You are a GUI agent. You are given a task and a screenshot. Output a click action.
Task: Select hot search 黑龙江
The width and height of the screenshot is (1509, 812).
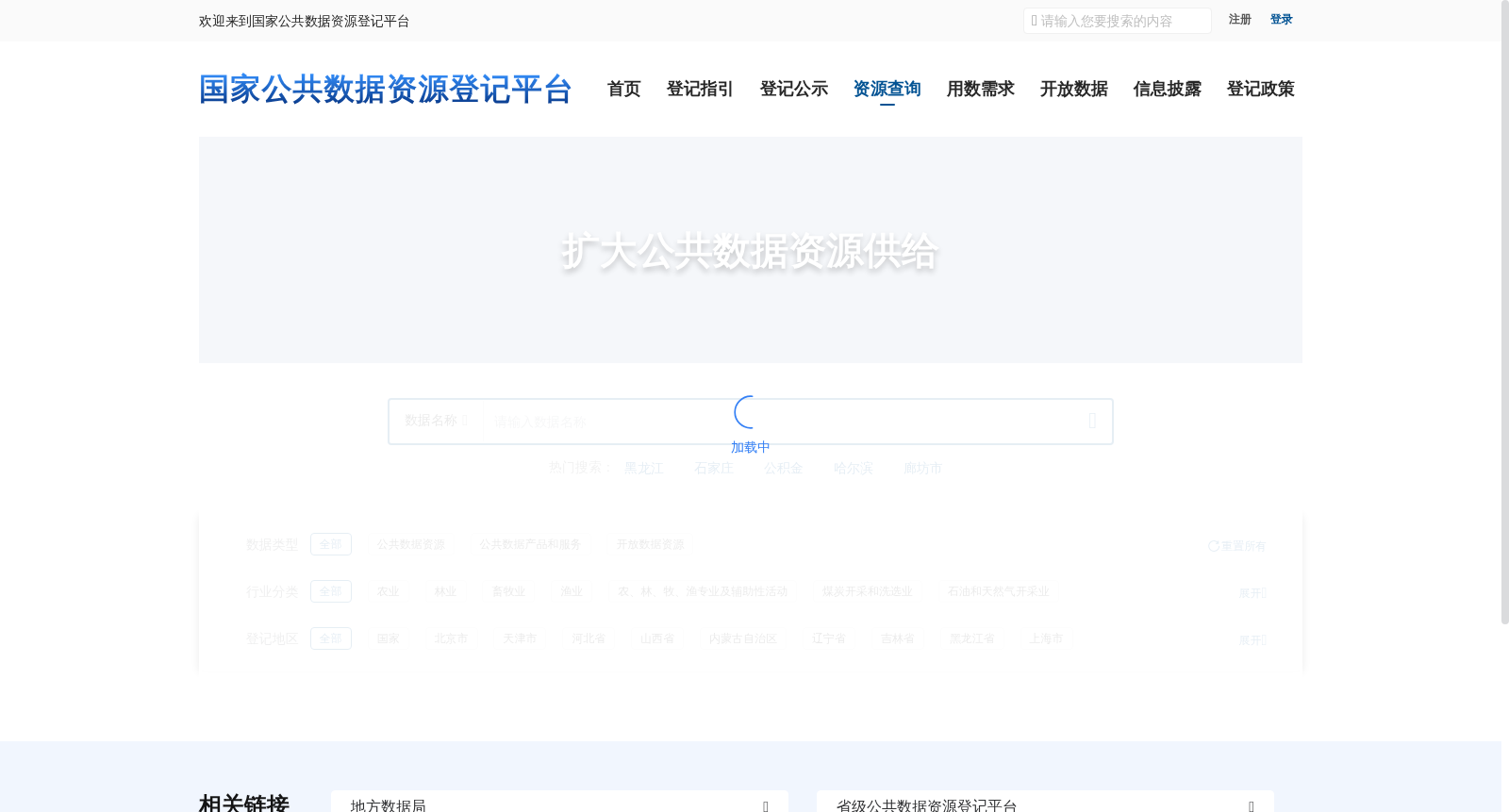click(x=644, y=468)
